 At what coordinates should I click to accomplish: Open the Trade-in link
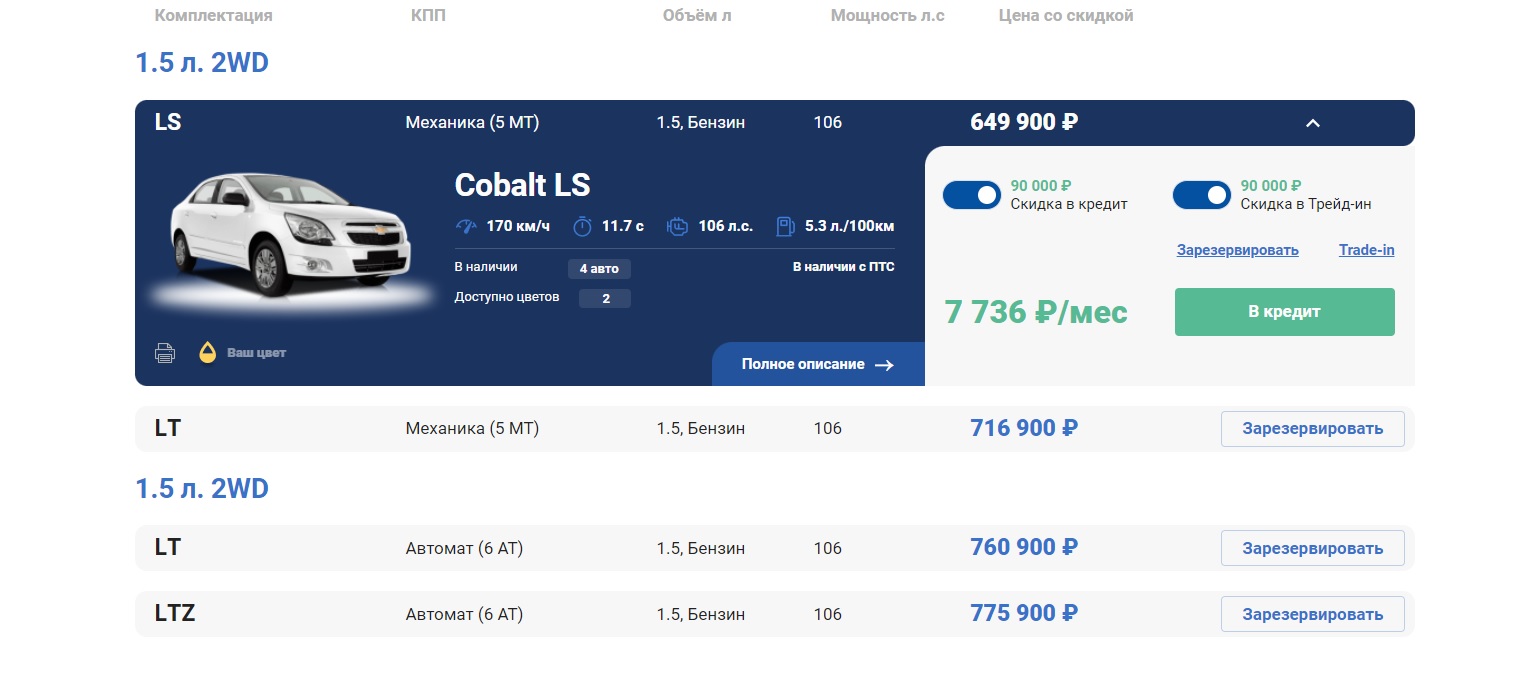click(x=1366, y=250)
